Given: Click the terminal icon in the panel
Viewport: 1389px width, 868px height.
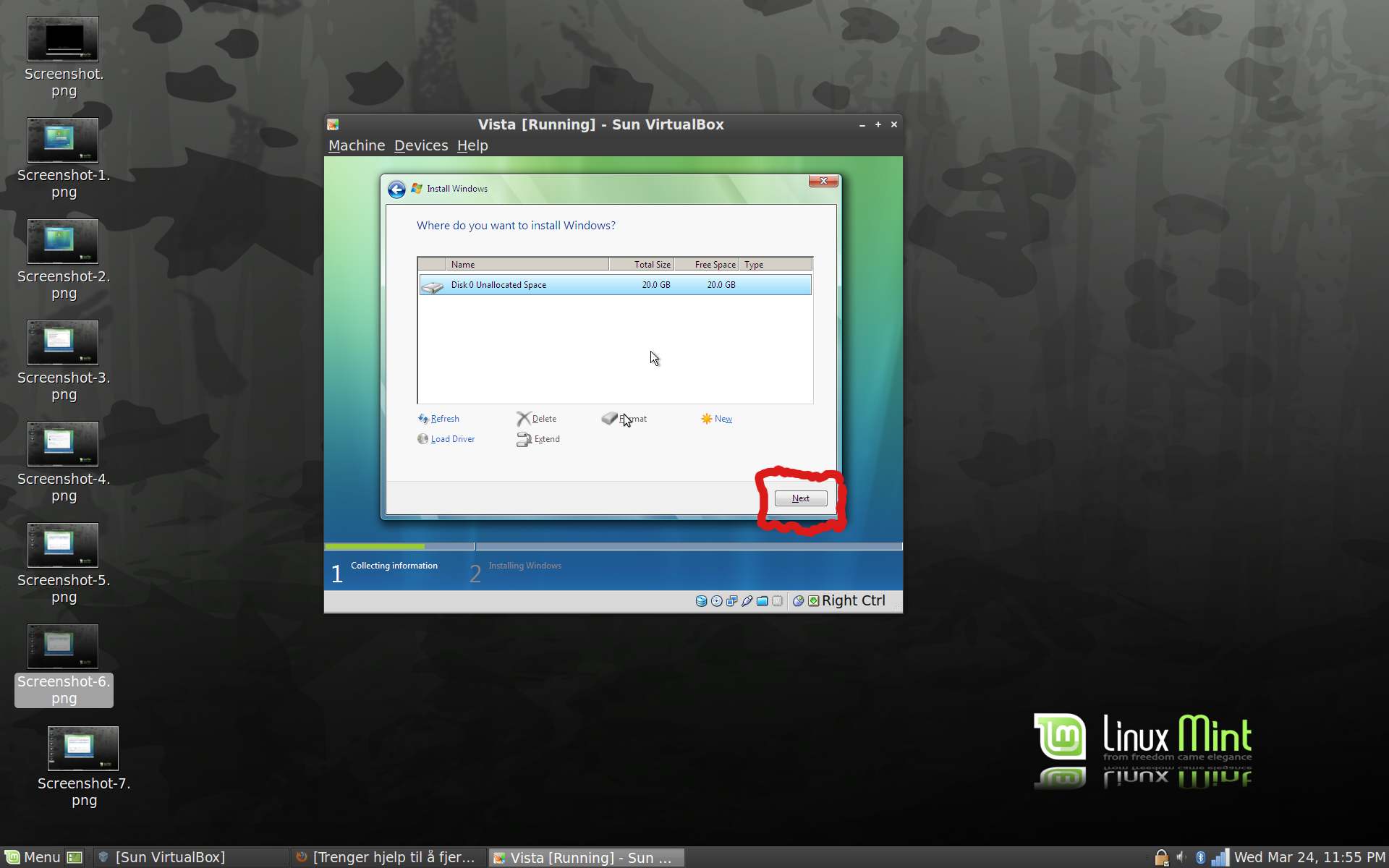Looking at the screenshot, I should pos(75,857).
